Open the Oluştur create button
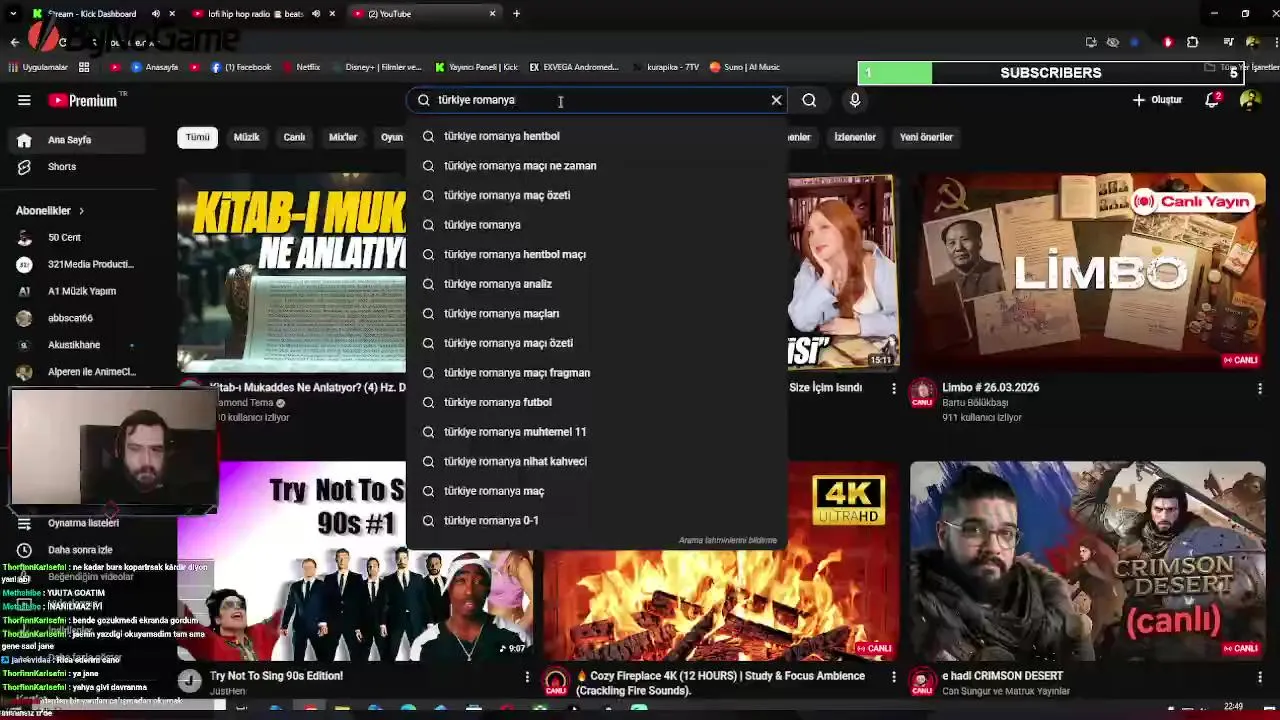Image resolution: width=1280 pixels, height=720 pixels. pyautogui.click(x=1158, y=100)
